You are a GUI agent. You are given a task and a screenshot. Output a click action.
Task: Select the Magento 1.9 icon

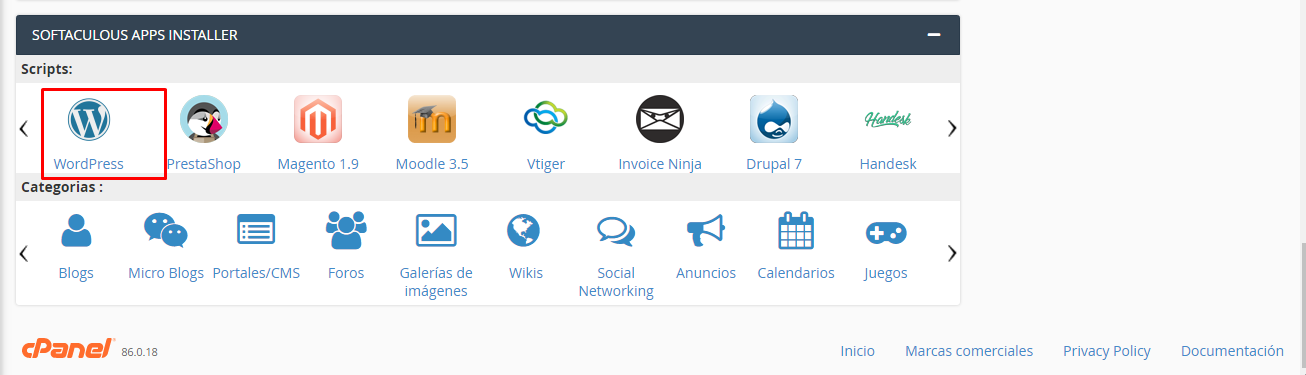pos(318,120)
